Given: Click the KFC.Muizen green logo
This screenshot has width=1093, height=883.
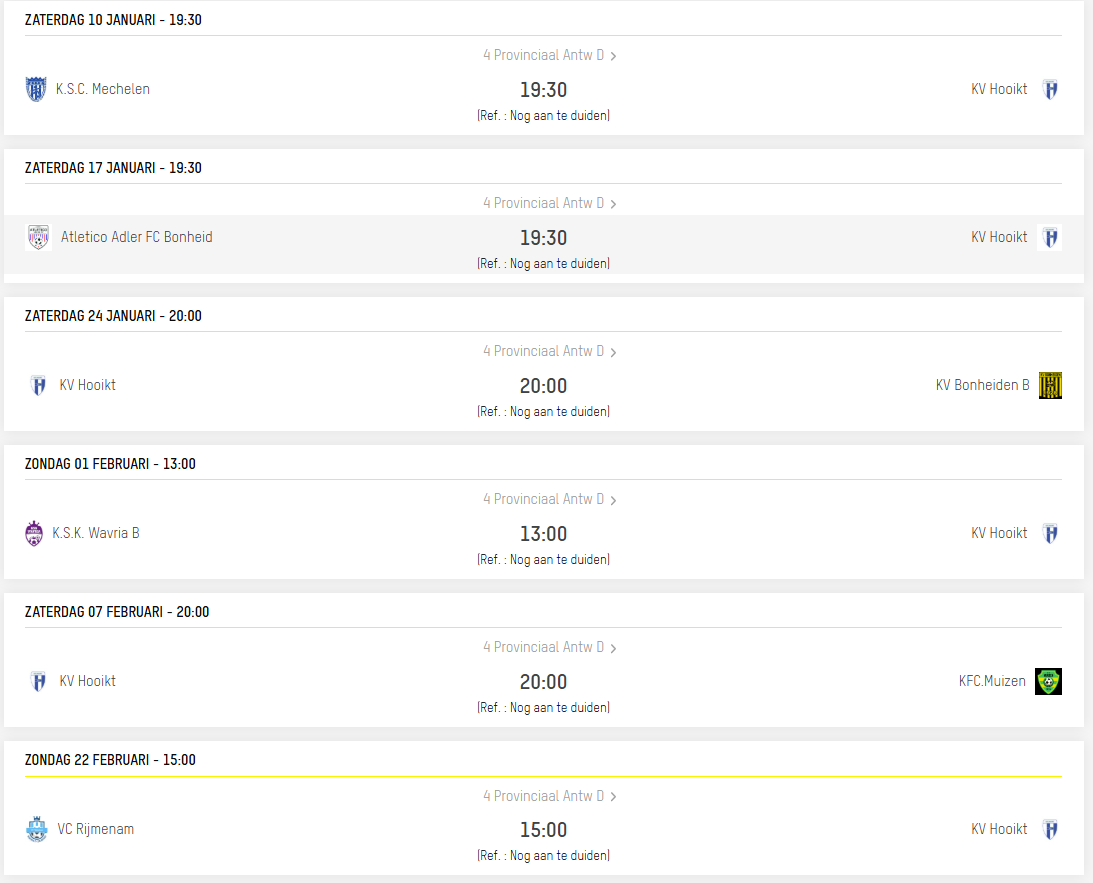Looking at the screenshot, I should pyautogui.click(x=1048, y=681).
